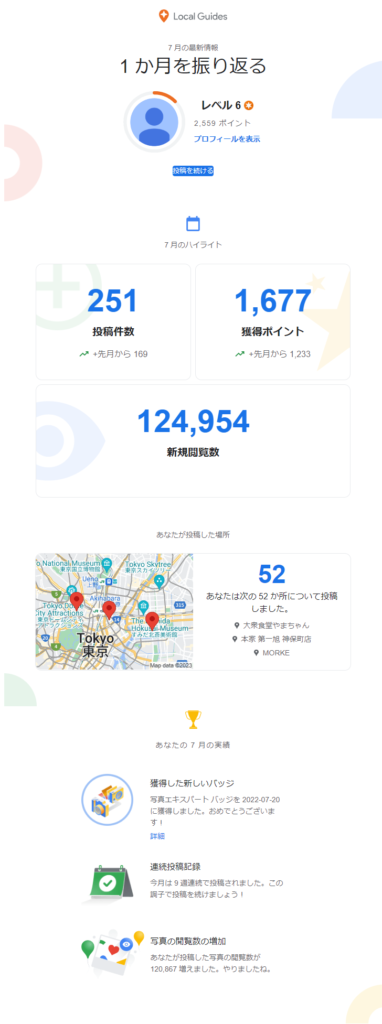Click the red map pin near Akihabara
This screenshot has height=1024, width=382.
coord(109,610)
